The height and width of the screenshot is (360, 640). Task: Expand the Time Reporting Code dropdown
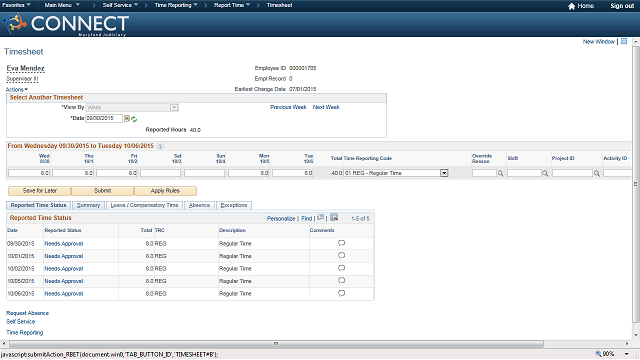pyautogui.click(x=444, y=173)
